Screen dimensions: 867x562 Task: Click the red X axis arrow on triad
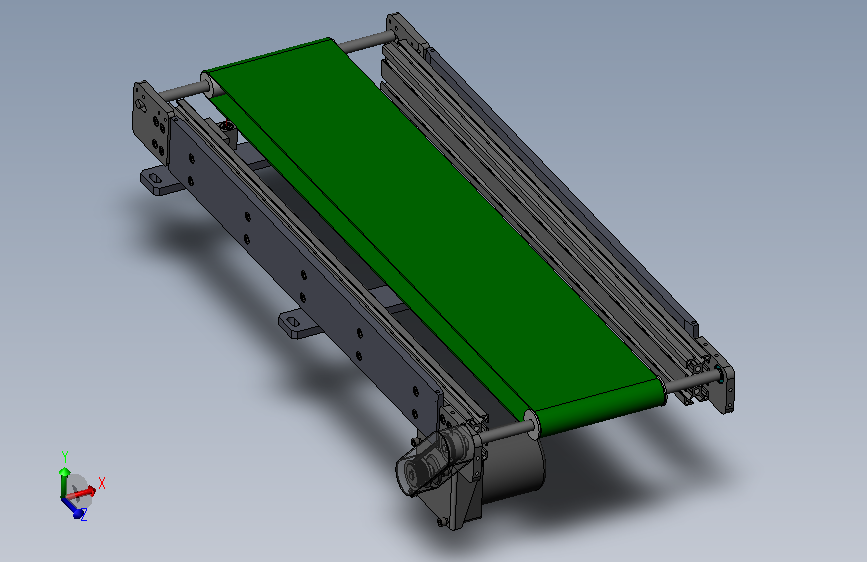coord(83,492)
